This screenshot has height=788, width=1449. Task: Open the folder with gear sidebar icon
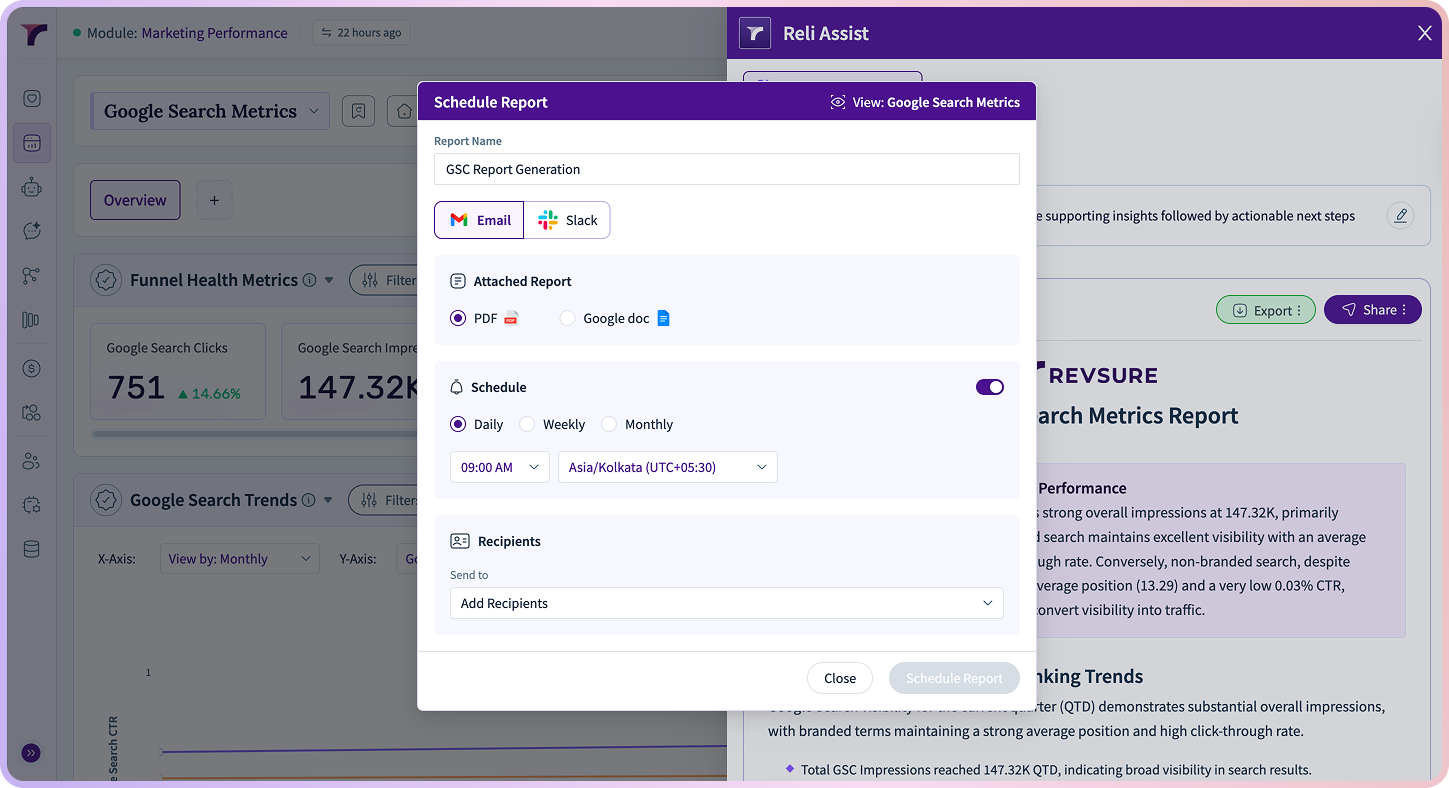click(32, 412)
